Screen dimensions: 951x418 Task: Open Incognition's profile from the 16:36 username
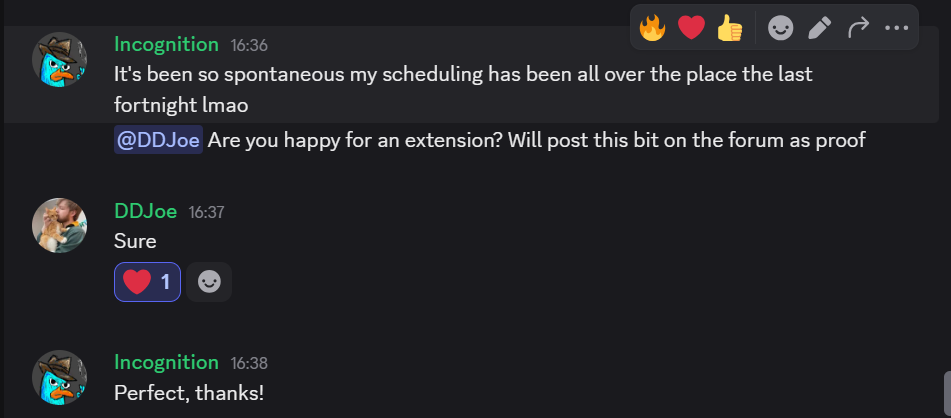166,44
